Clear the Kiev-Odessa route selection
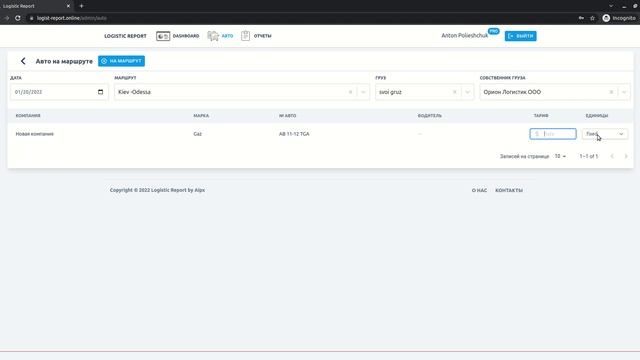The image size is (640, 360). coord(350,92)
